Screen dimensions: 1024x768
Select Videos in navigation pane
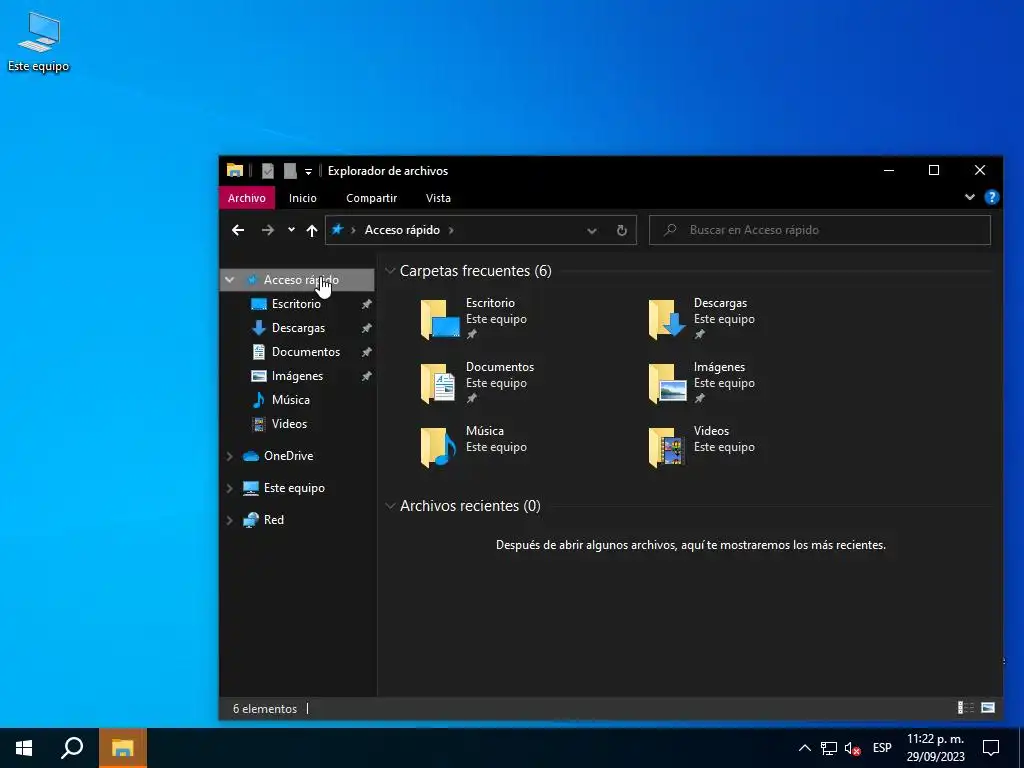click(x=289, y=424)
